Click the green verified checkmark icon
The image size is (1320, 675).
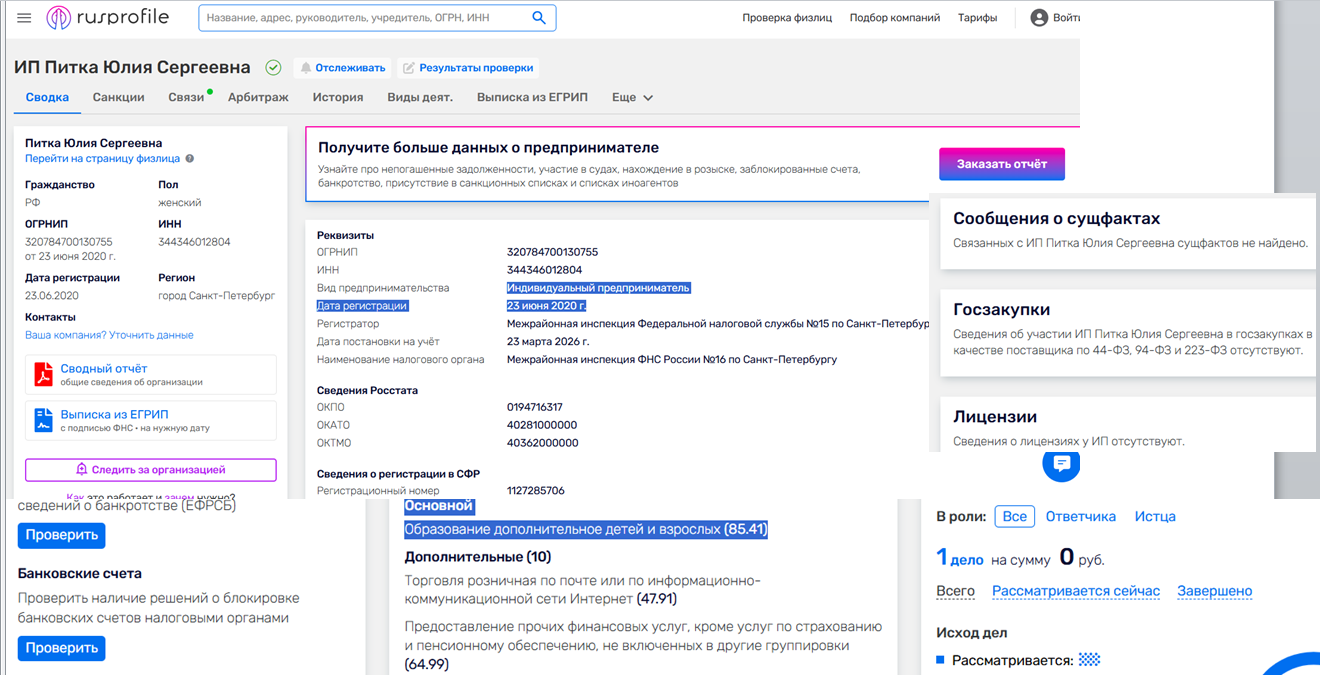point(273,68)
